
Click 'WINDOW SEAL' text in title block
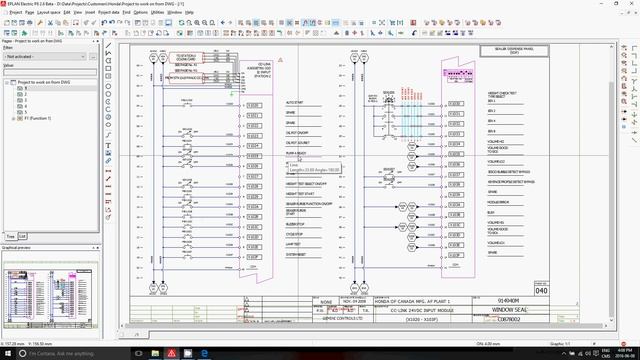click(509, 310)
